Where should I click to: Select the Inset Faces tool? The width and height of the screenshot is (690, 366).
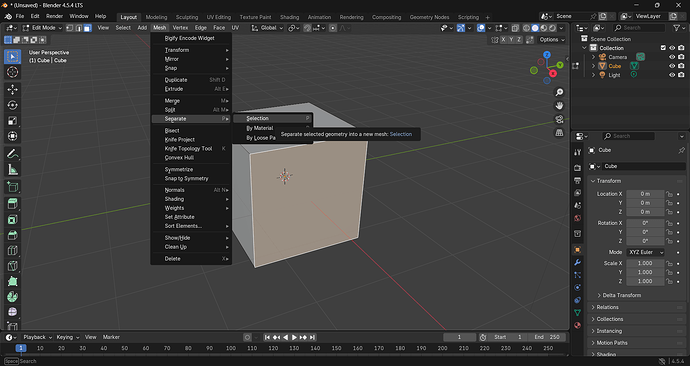[12, 220]
